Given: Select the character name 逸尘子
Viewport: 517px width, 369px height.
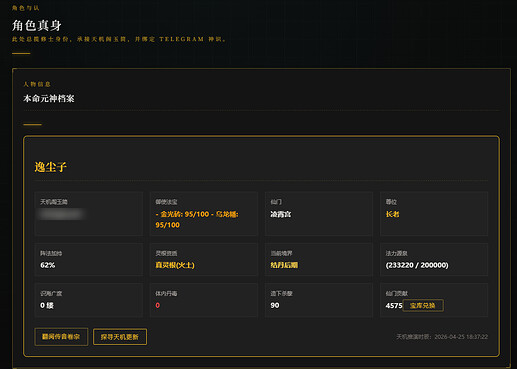Looking at the screenshot, I should (x=51, y=167).
